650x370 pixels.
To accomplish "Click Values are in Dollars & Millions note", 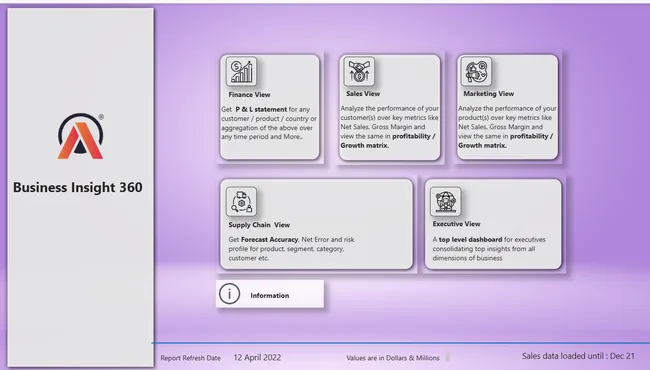I will pyautogui.click(x=393, y=358).
